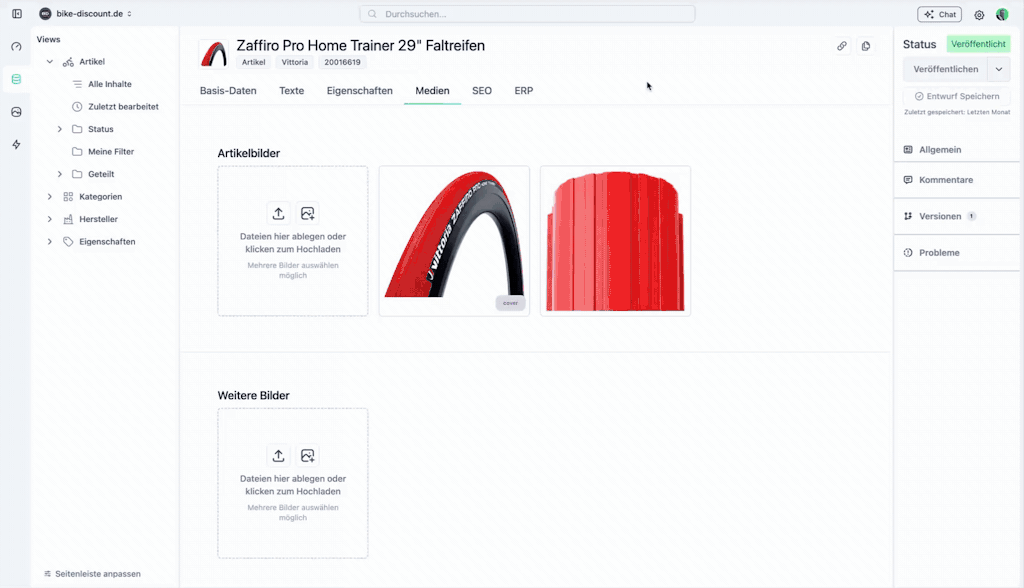Open Zuletzt bearbeitet view
The height and width of the screenshot is (588, 1024).
123,107
